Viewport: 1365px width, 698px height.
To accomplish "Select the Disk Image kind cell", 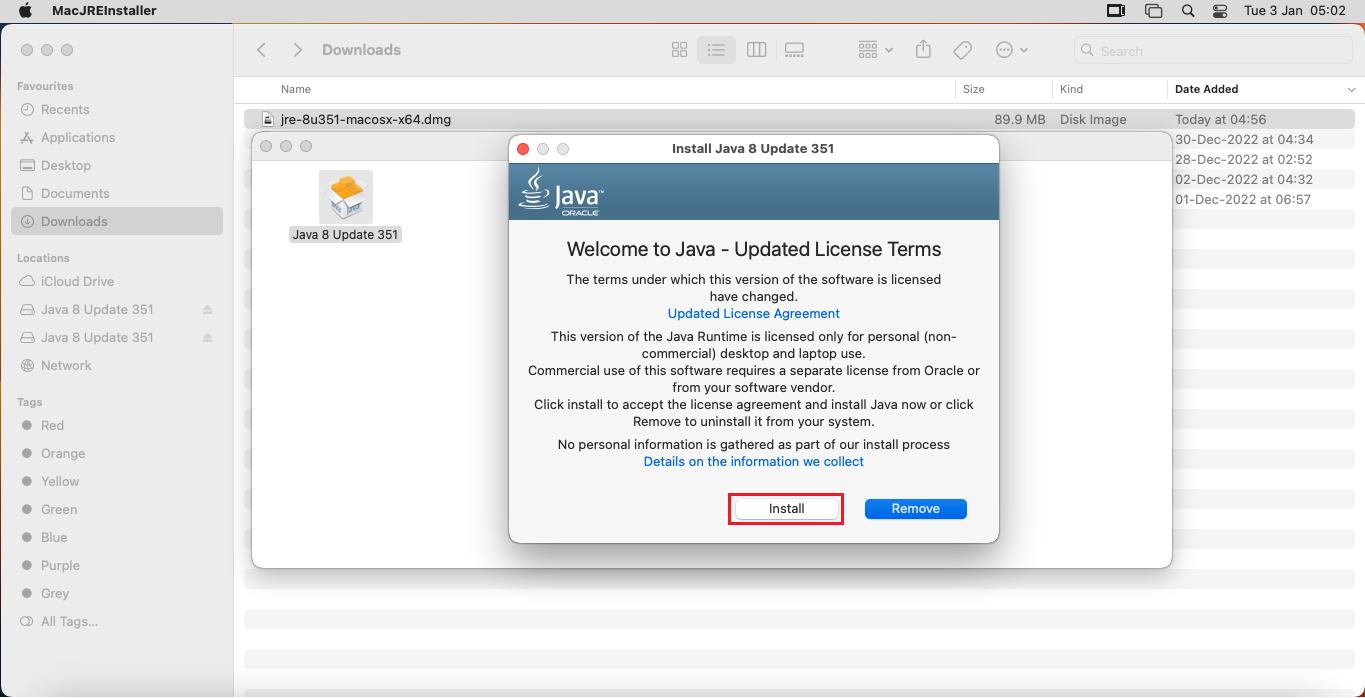I will point(1093,119).
